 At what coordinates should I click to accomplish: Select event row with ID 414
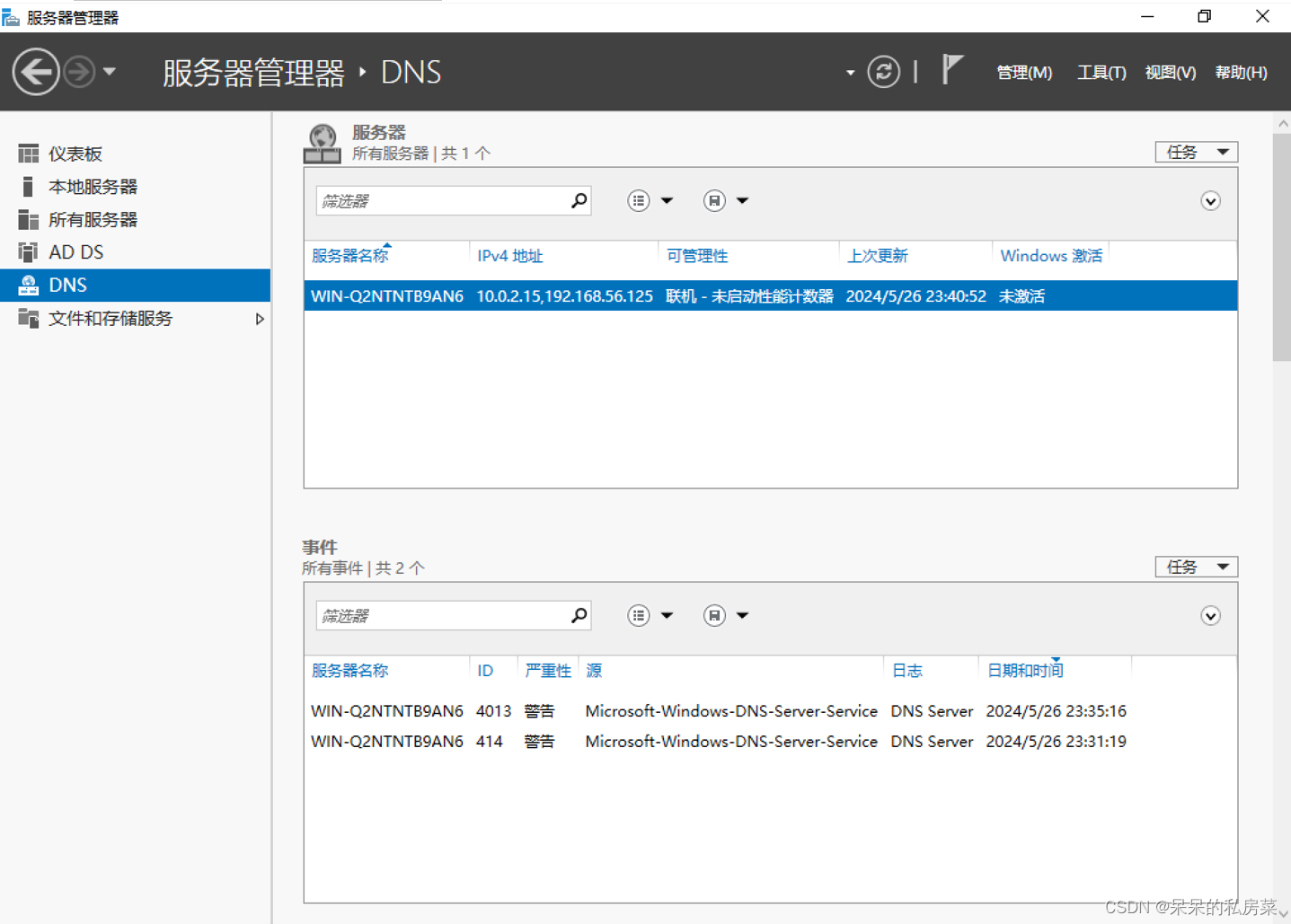click(771, 742)
